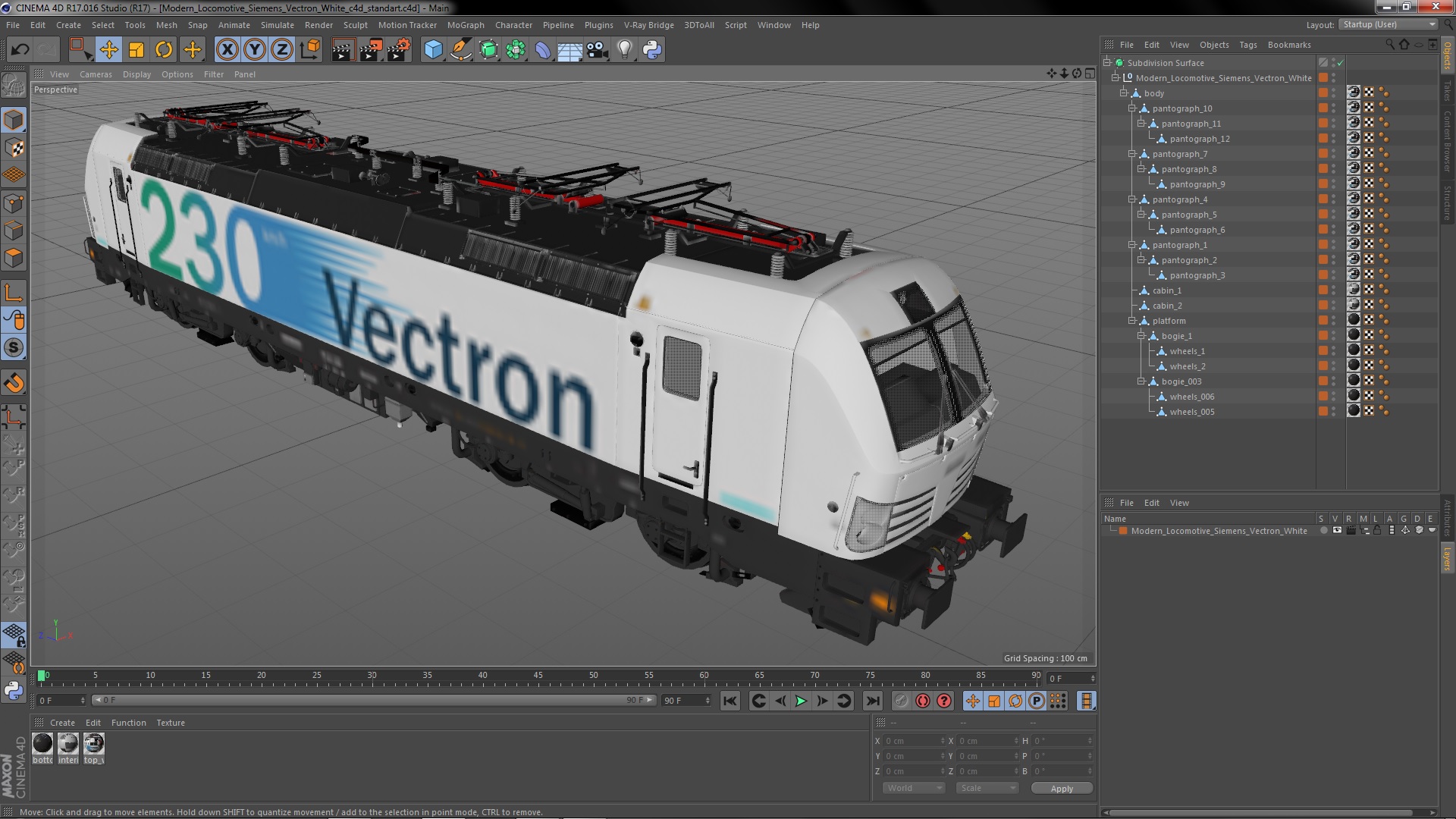Click the Camera object icon
Screen dimensions: 1456x819
598,50
